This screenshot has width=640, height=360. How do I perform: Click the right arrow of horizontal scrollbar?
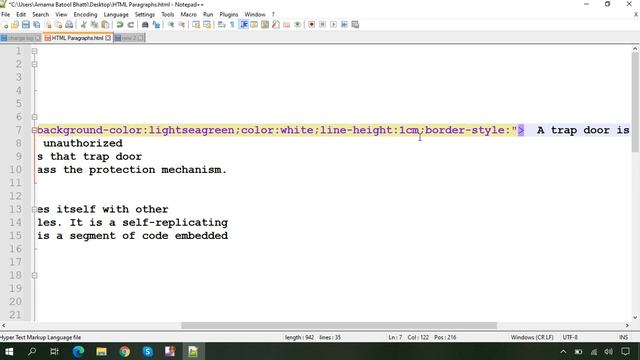coord(627,325)
